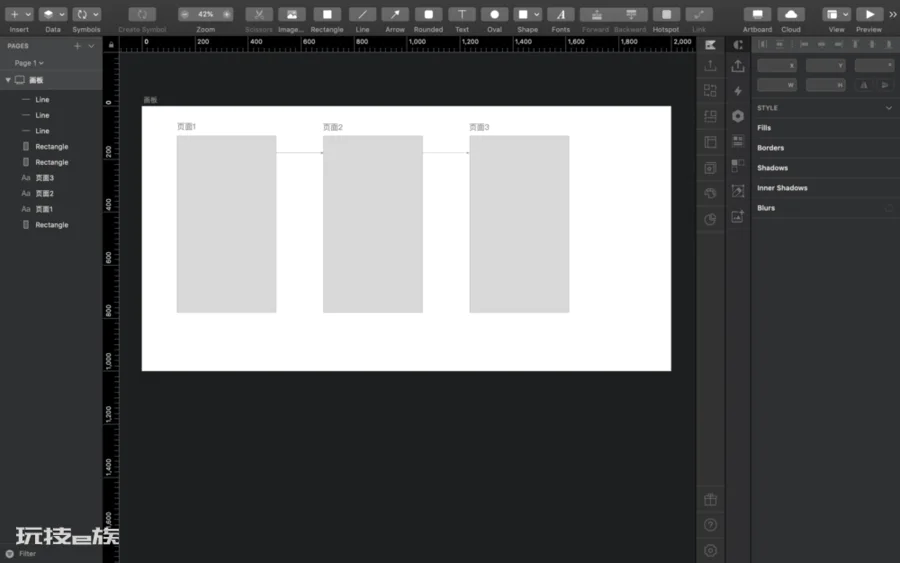
Task: Collapse the 画板 artboard layer group
Action: coord(8,80)
